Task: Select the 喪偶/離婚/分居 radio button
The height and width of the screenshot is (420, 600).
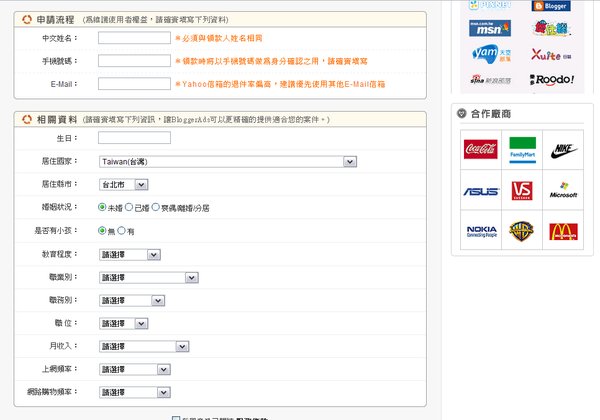Action: click(x=155, y=207)
